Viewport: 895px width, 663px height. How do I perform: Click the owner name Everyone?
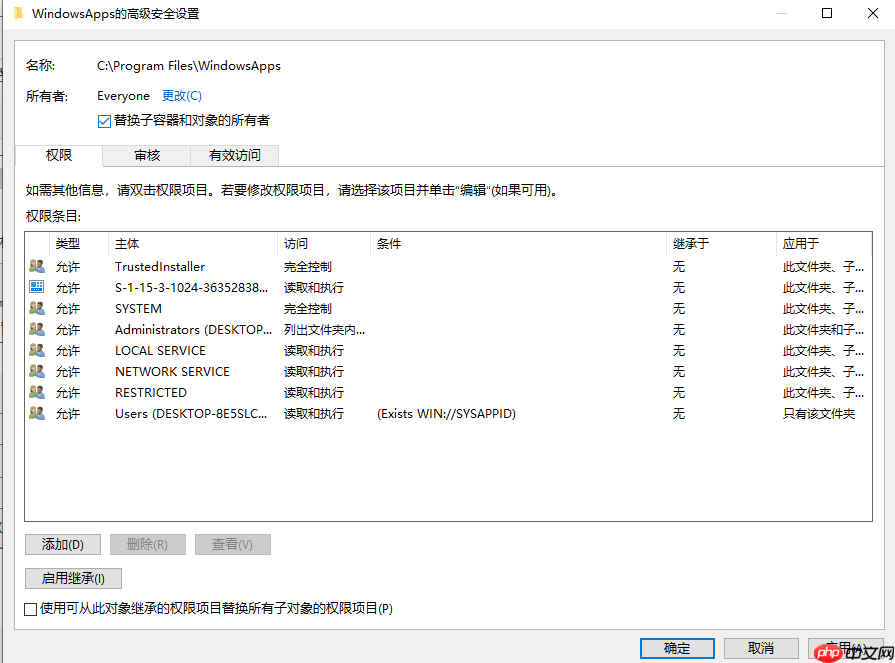pyautogui.click(x=123, y=95)
